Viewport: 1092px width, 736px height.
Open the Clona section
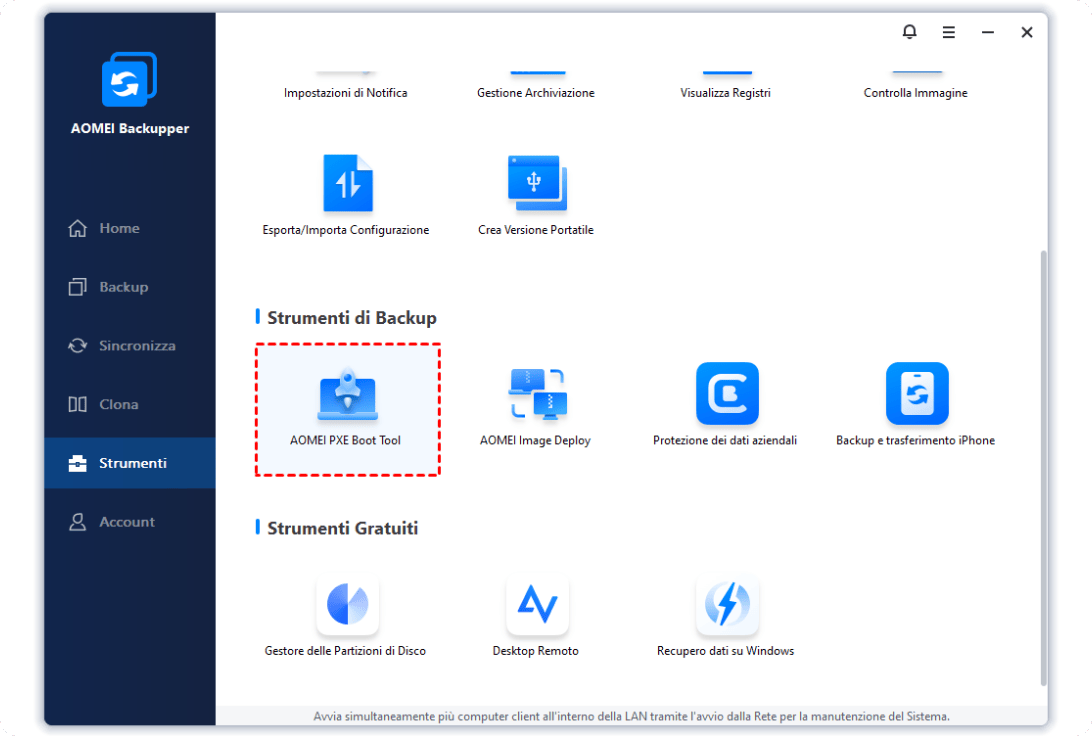point(130,404)
